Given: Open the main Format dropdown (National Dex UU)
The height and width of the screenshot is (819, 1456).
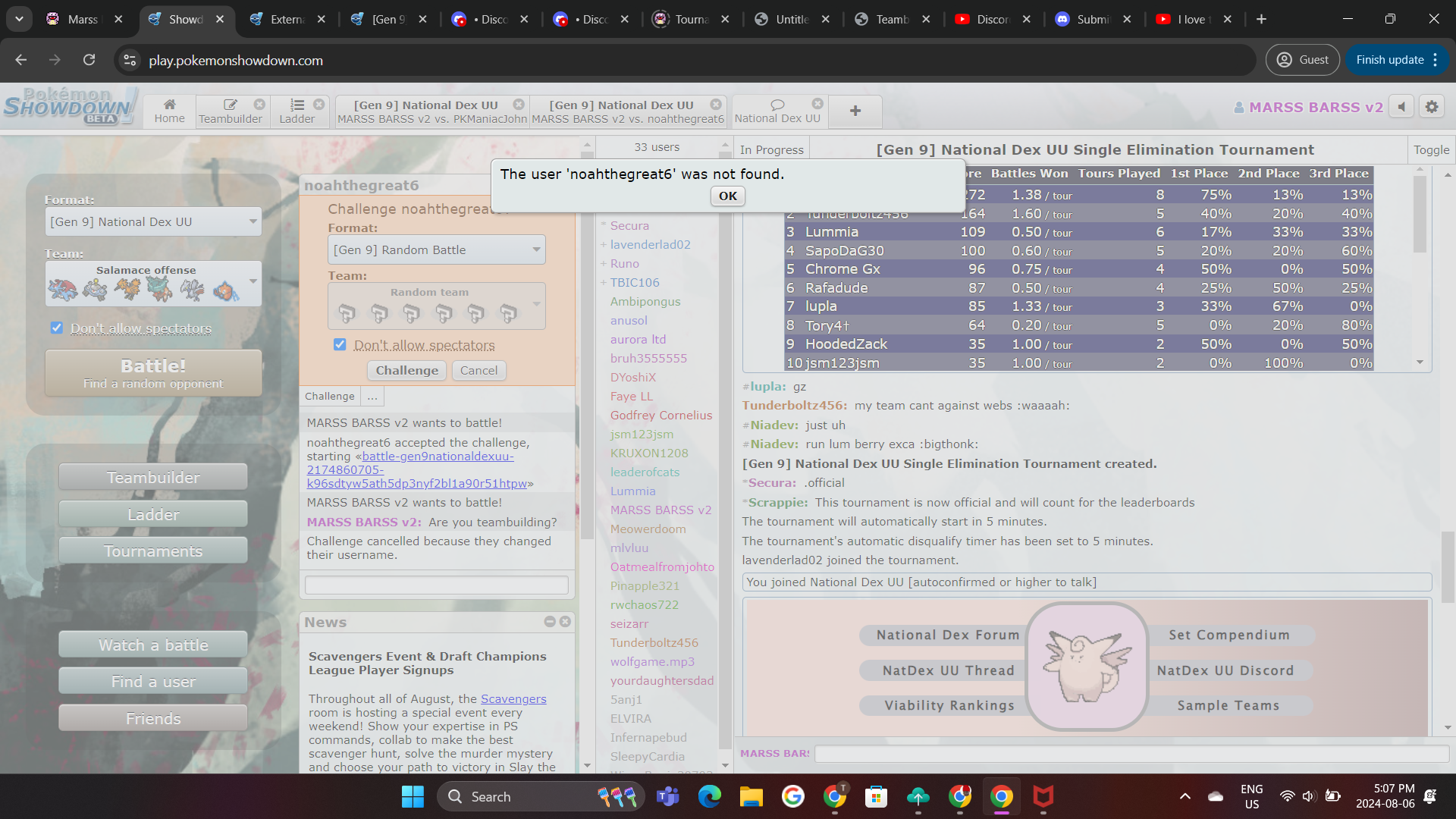Looking at the screenshot, I should point(153,221).
